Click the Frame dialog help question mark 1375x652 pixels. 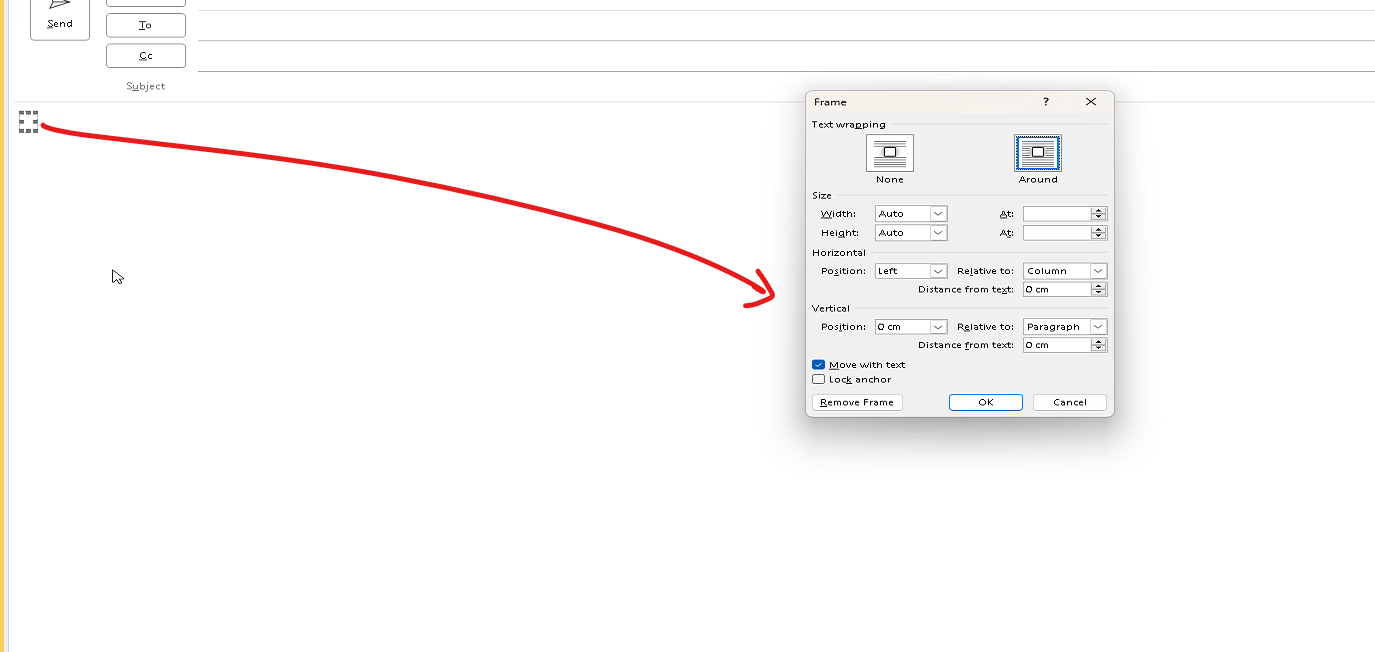tap(1046, 102)
